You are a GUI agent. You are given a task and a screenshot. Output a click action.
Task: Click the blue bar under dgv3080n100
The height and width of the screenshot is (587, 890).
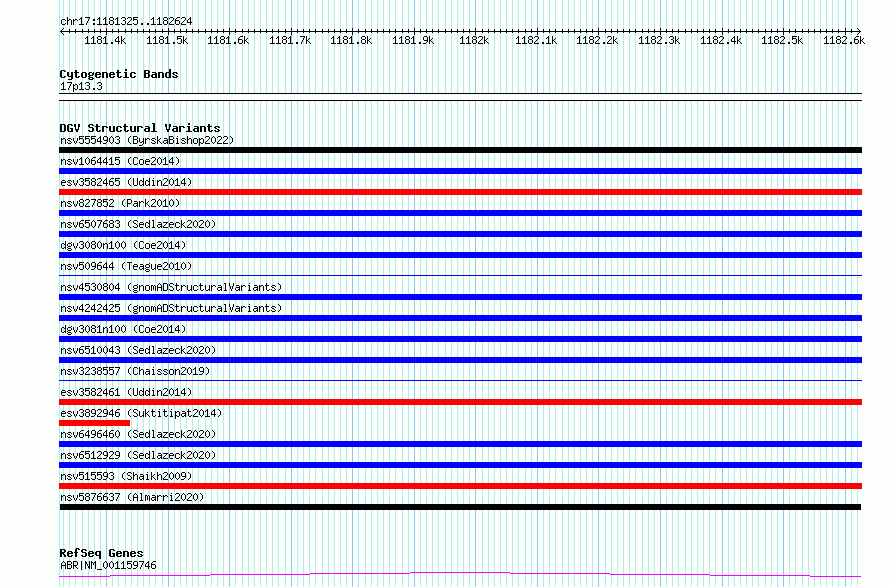(x=460, y=255)
